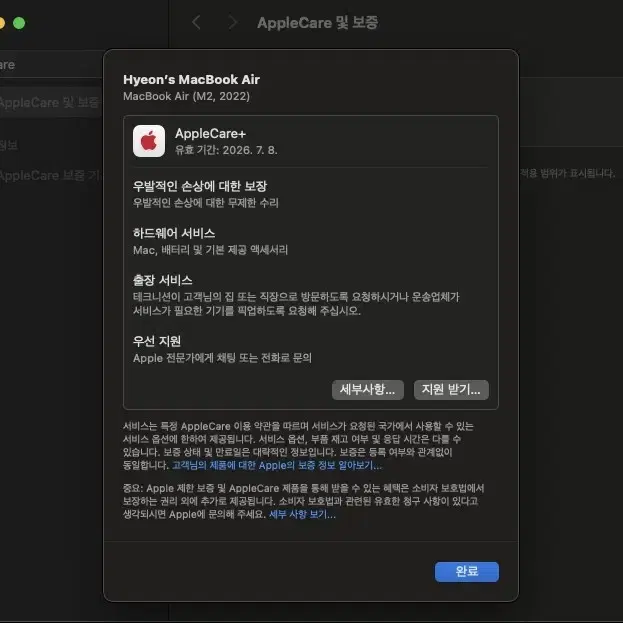The height and width of the screenshot is (623, 623).
Task: Click the forward arrow in the toolbar
Action: [x=233, y=22]
